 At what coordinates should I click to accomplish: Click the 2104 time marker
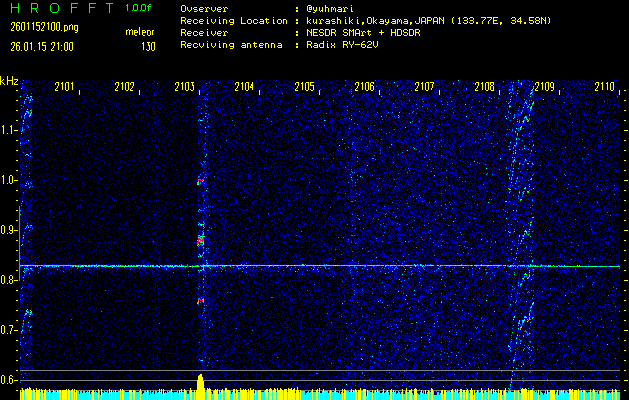(244, 86)
